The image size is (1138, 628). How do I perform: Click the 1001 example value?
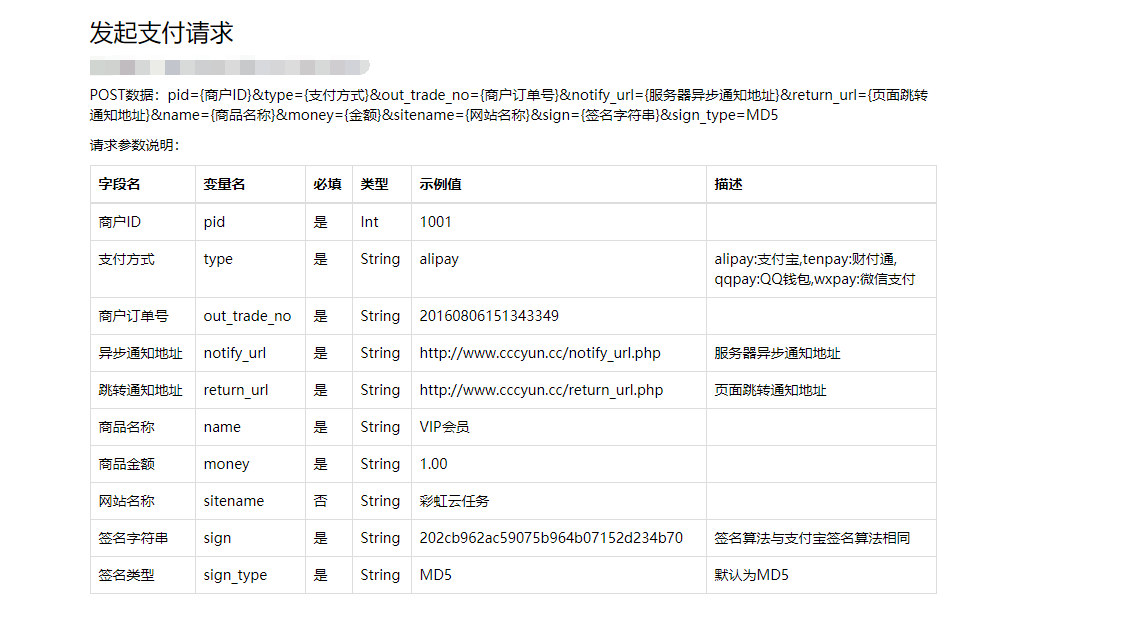[435, 222]
